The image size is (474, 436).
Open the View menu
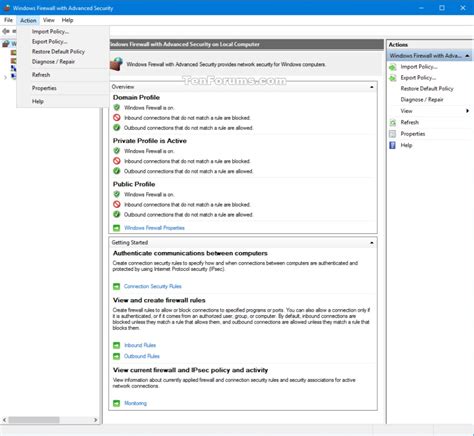click(x=49, y=20)
